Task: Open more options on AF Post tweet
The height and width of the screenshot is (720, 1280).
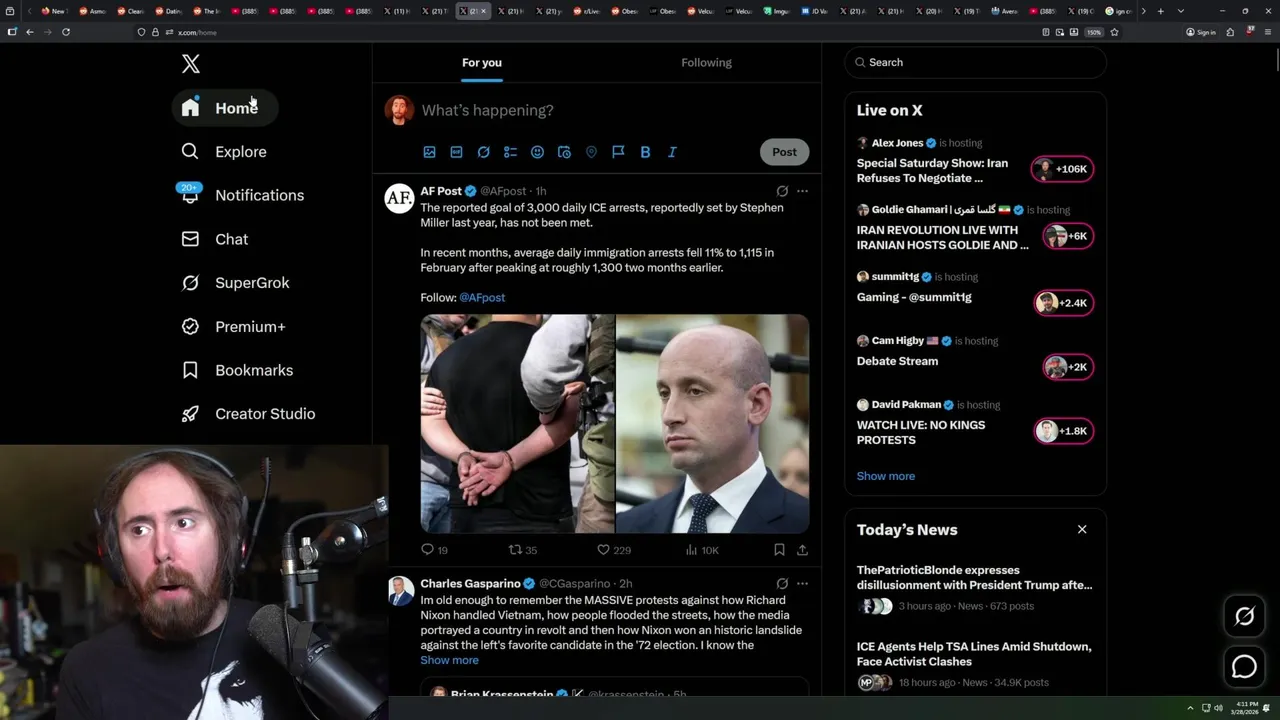Action: tap(802, 191)
